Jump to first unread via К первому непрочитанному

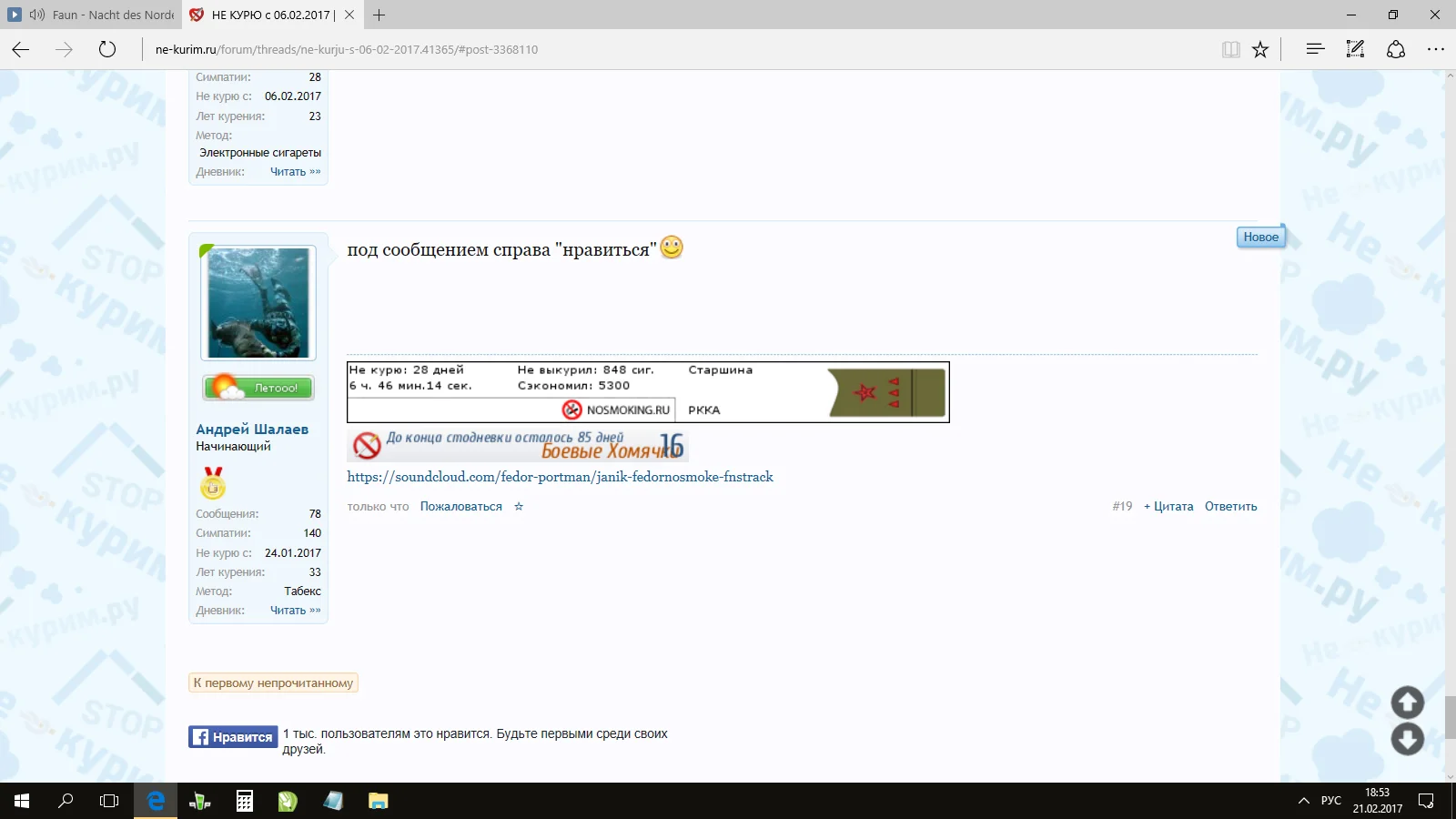[273, 683]
